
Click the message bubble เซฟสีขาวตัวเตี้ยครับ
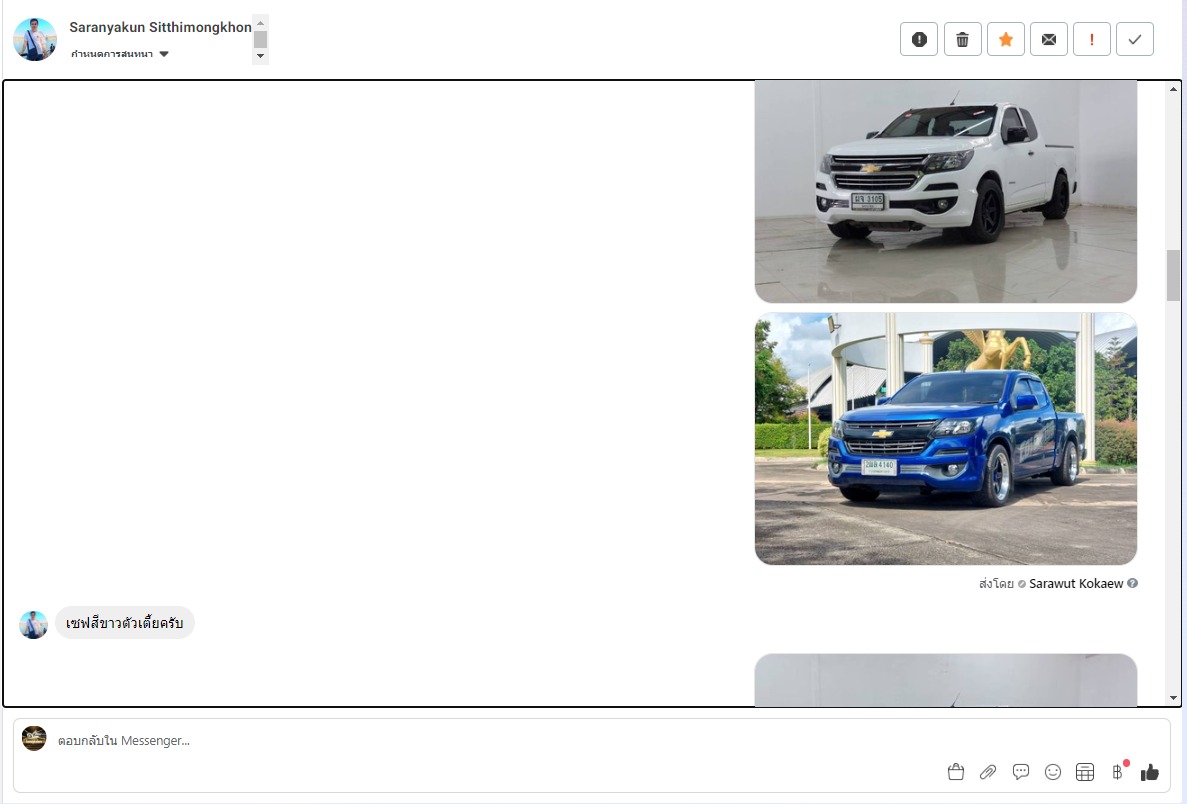point(125,623)
